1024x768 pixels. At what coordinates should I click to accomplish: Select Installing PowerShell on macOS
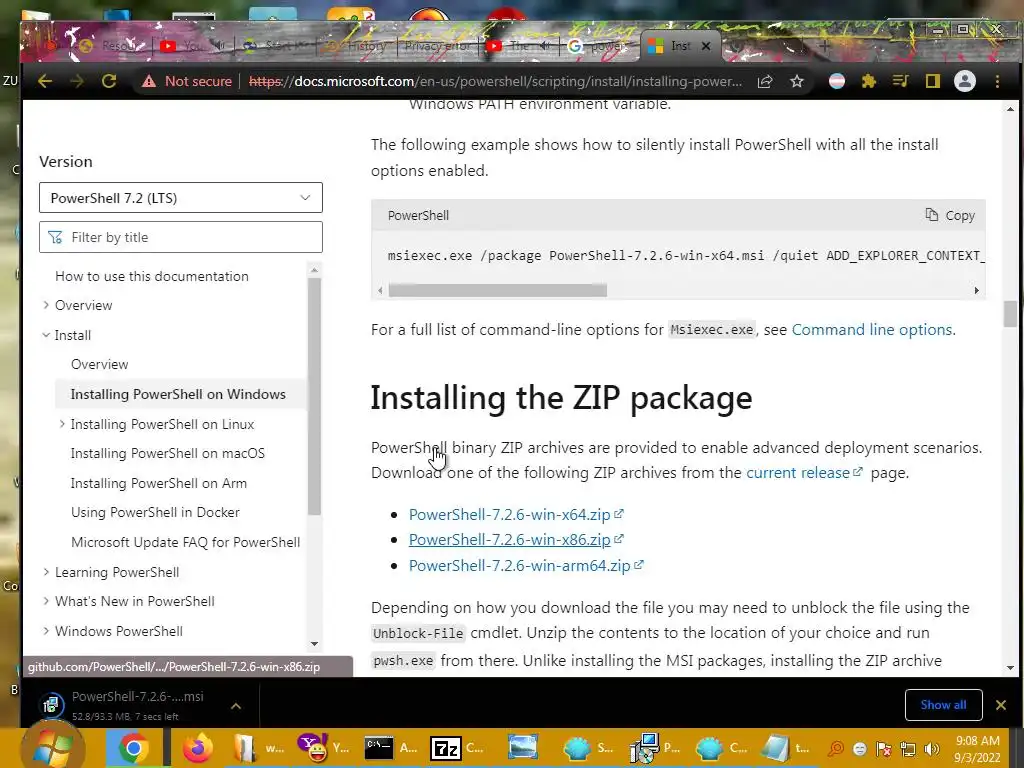click(x=168, y=453)
